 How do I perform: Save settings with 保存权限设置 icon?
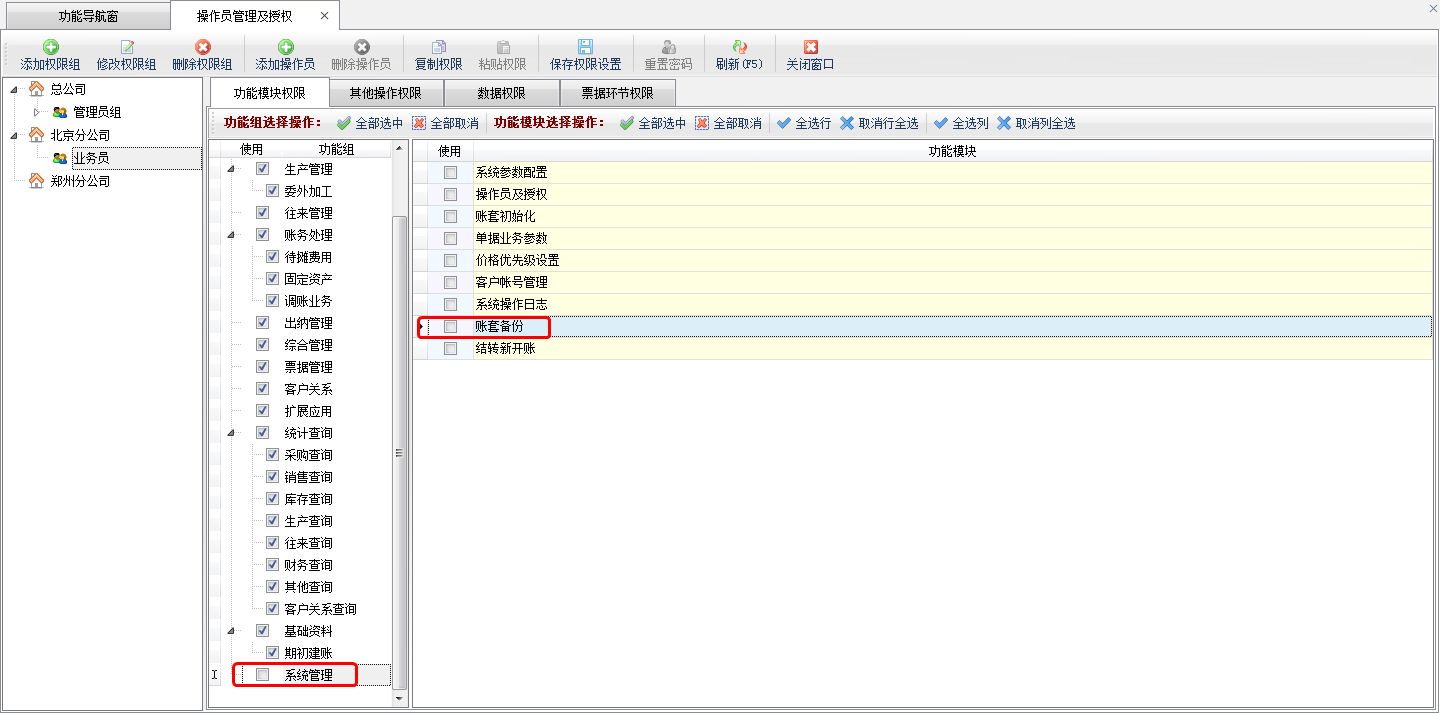[x=585, y=47]
